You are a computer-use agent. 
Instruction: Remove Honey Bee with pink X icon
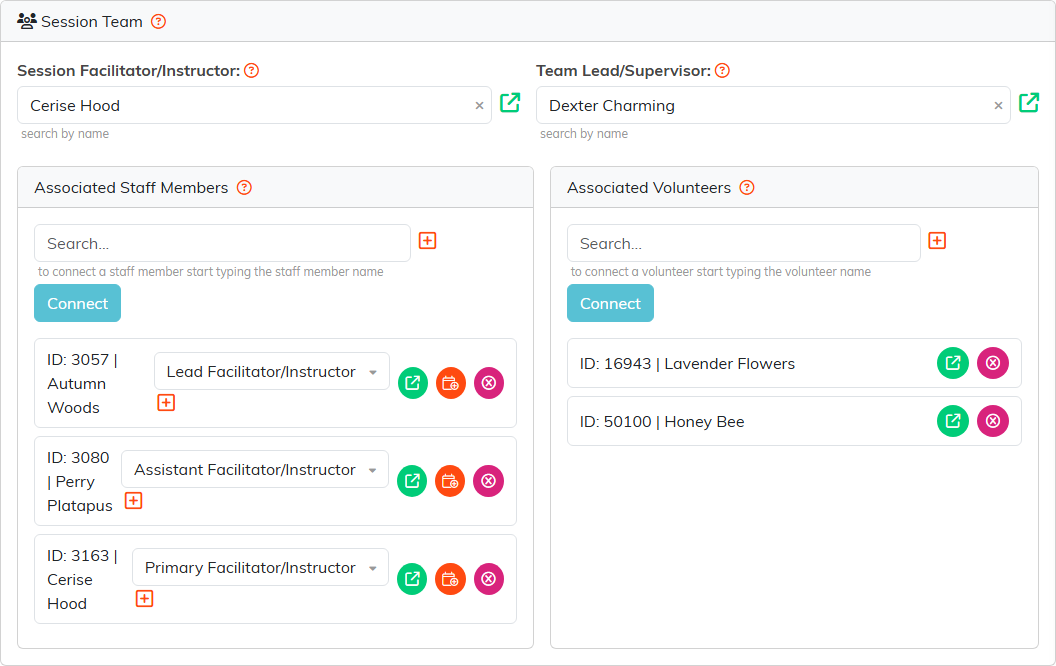coord(993,421)
